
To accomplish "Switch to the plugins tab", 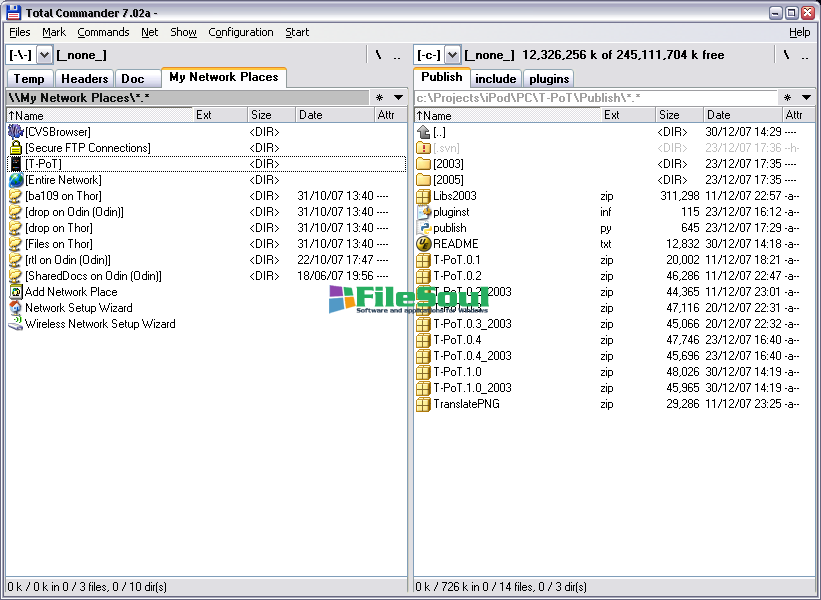I will pos(549,79).
